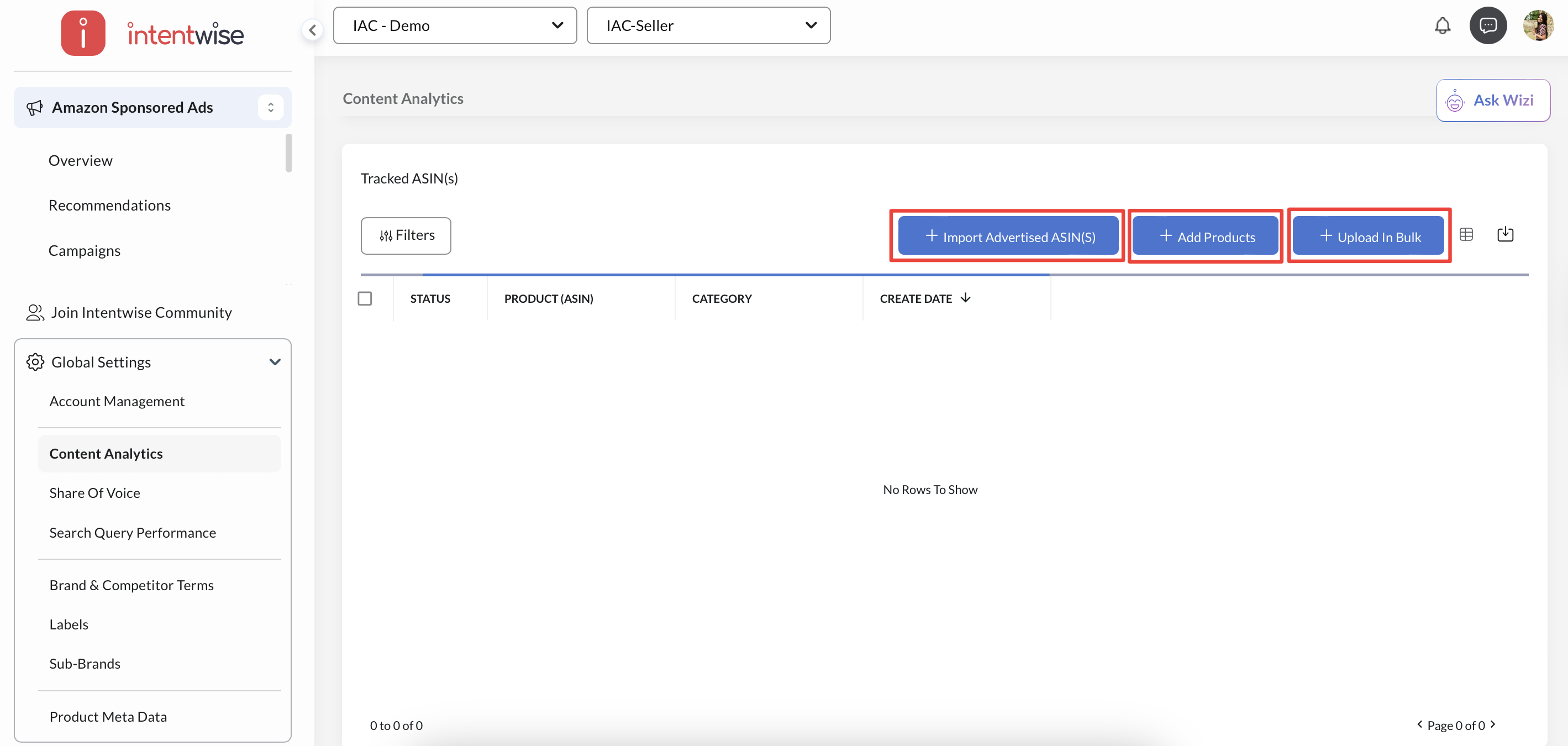Click the Ask Wizi robot button

tap(1492, 101)
